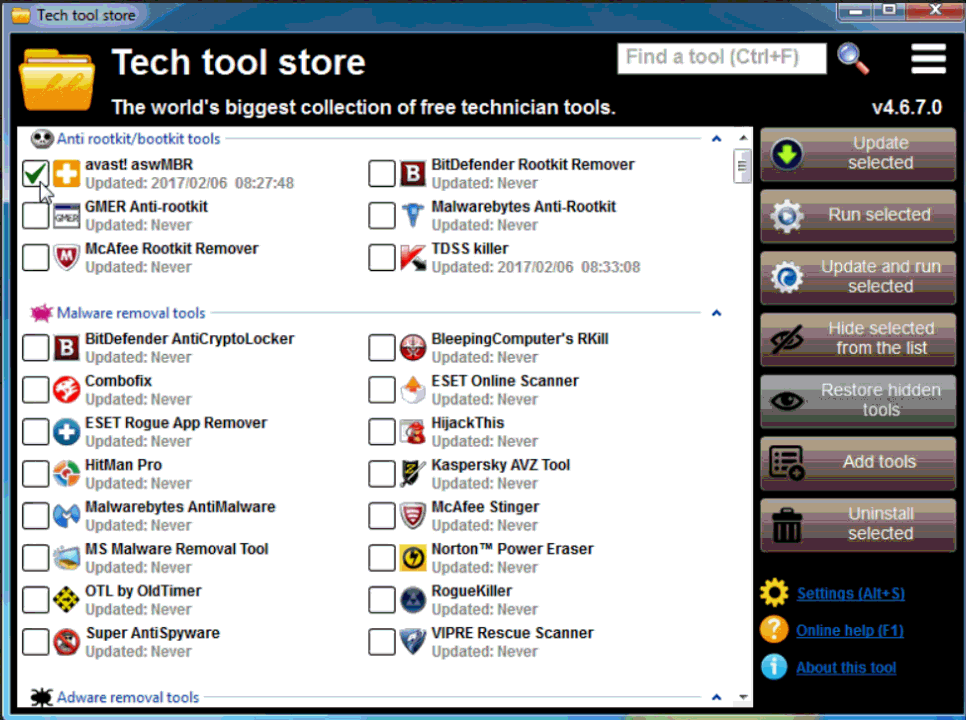Viewport: 966px width, 720px height.
Task: Click the vertical scrollbar thumb in tool list
Action: 742,166
